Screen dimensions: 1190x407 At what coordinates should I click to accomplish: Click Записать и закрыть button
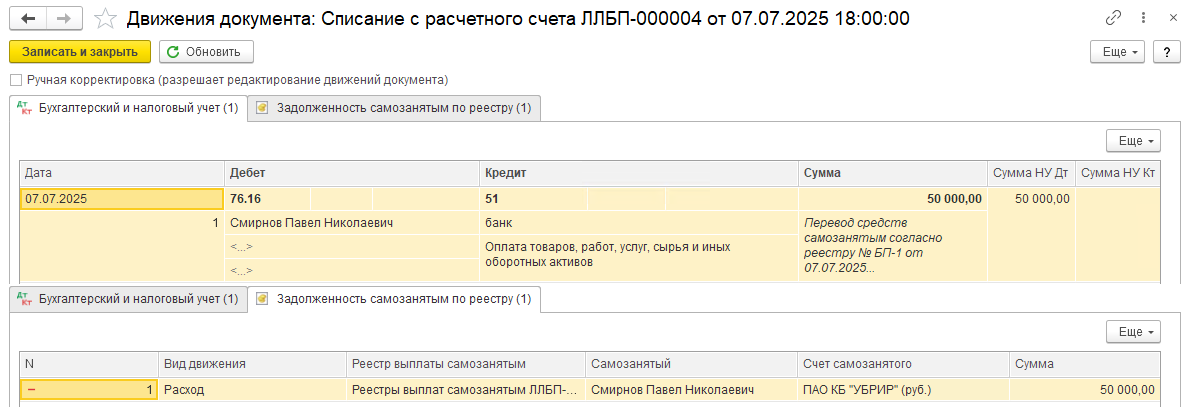[x=80, y=52]
